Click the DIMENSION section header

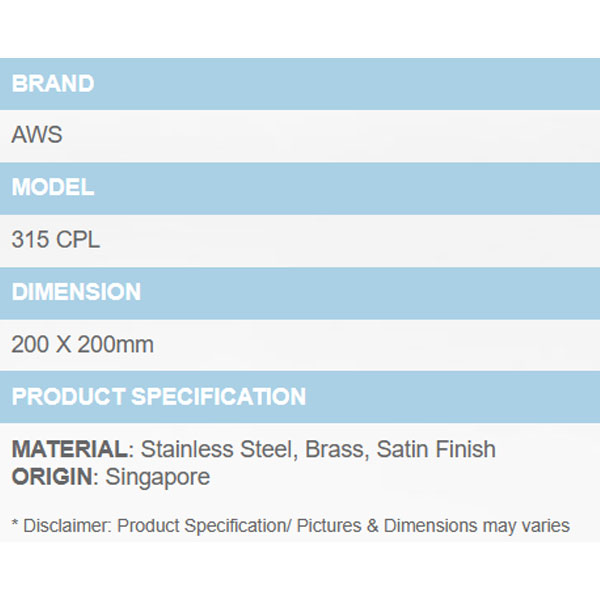pyautogui.click(x=76, y=293)
